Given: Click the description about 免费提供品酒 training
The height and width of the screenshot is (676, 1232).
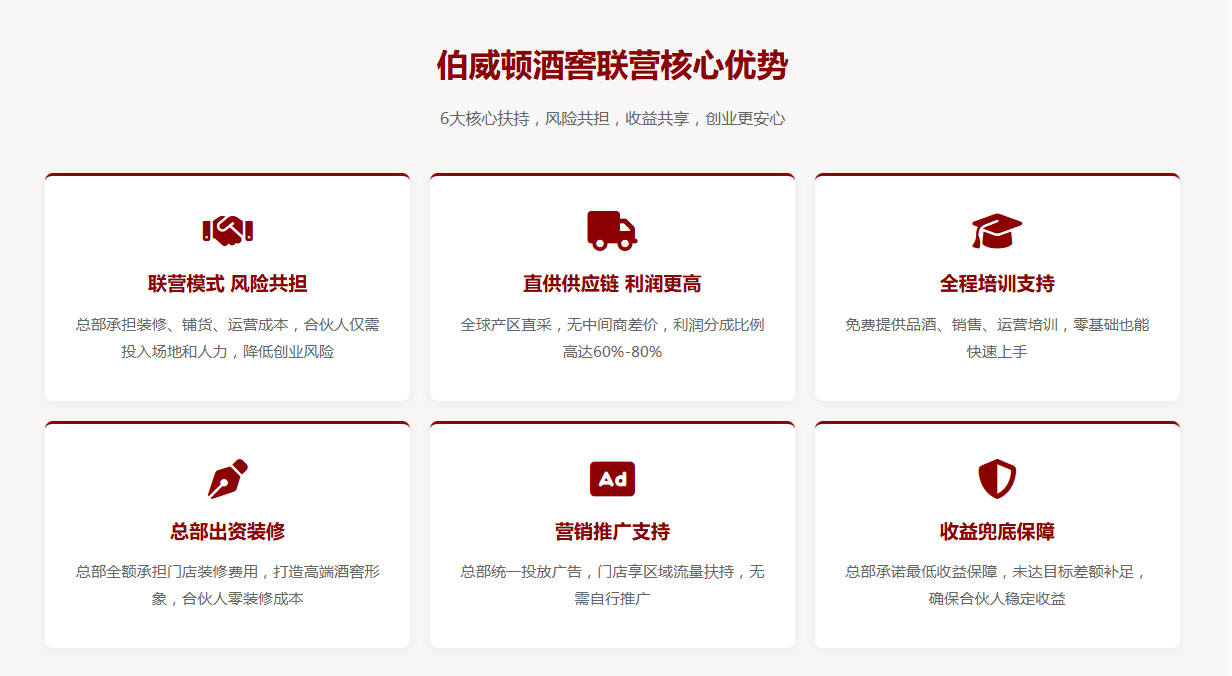Looking at the screenshot, I should tap(997, 338).
